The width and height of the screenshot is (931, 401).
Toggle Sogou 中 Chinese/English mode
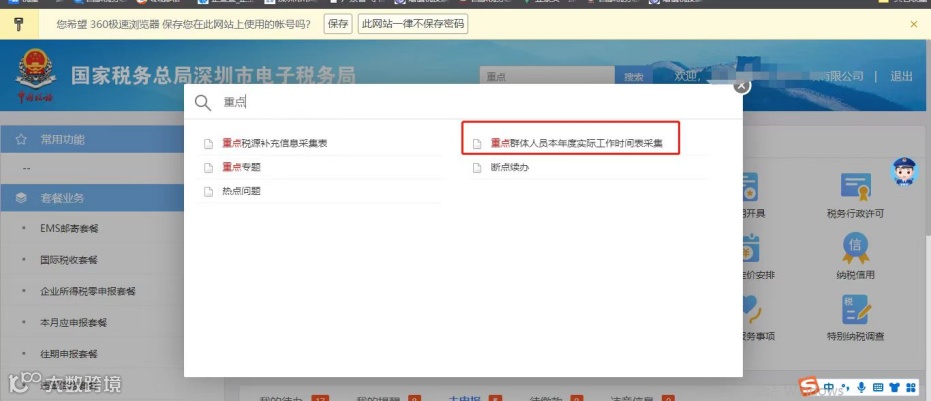(x=829, y=387)
